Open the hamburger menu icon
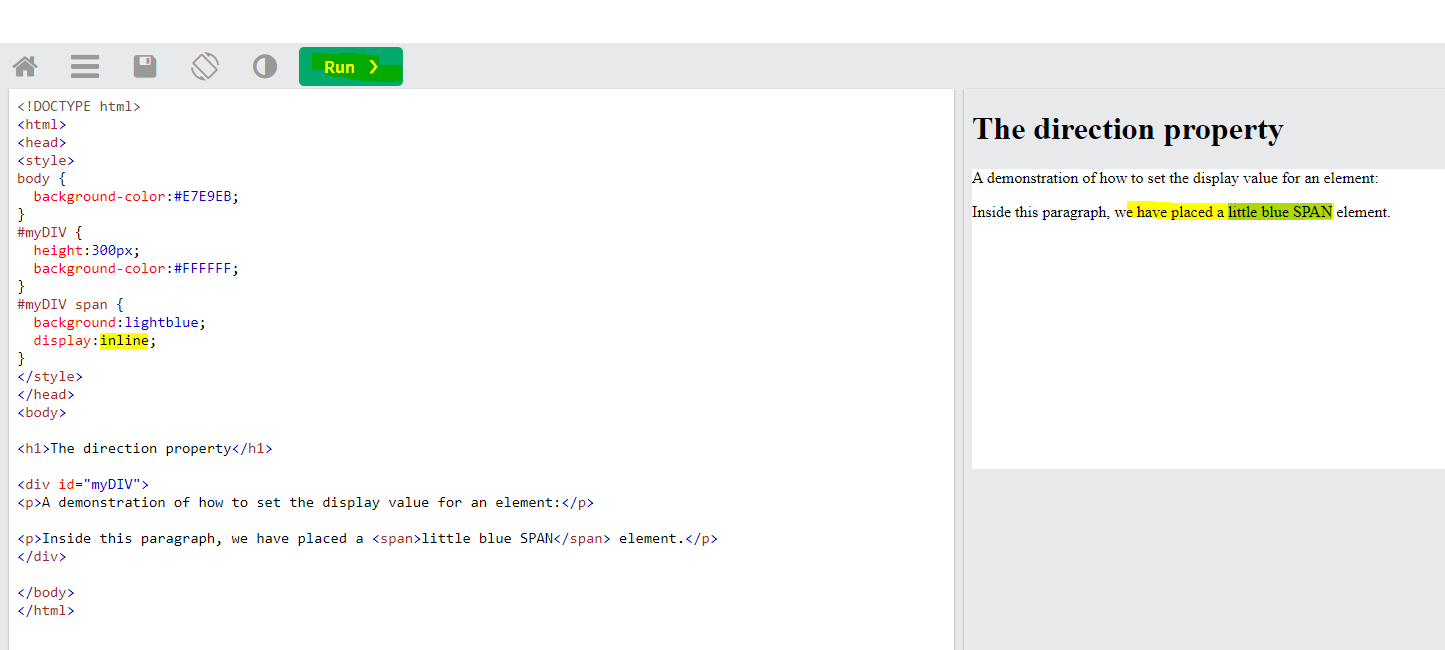Screen dimensions: 1445x650 [x=85, y=67]
